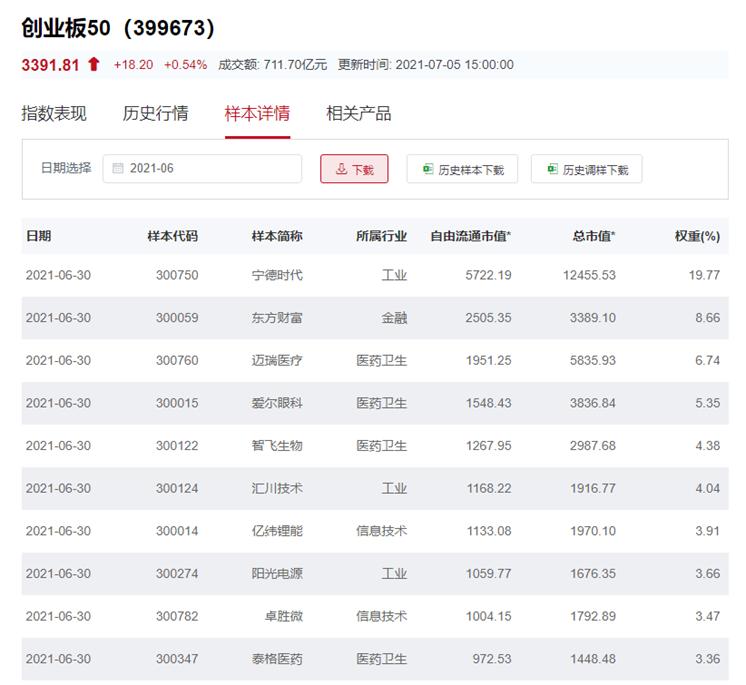Click the red up-arrow beside index price
The image size is (746, 685).
coord(94,64)
